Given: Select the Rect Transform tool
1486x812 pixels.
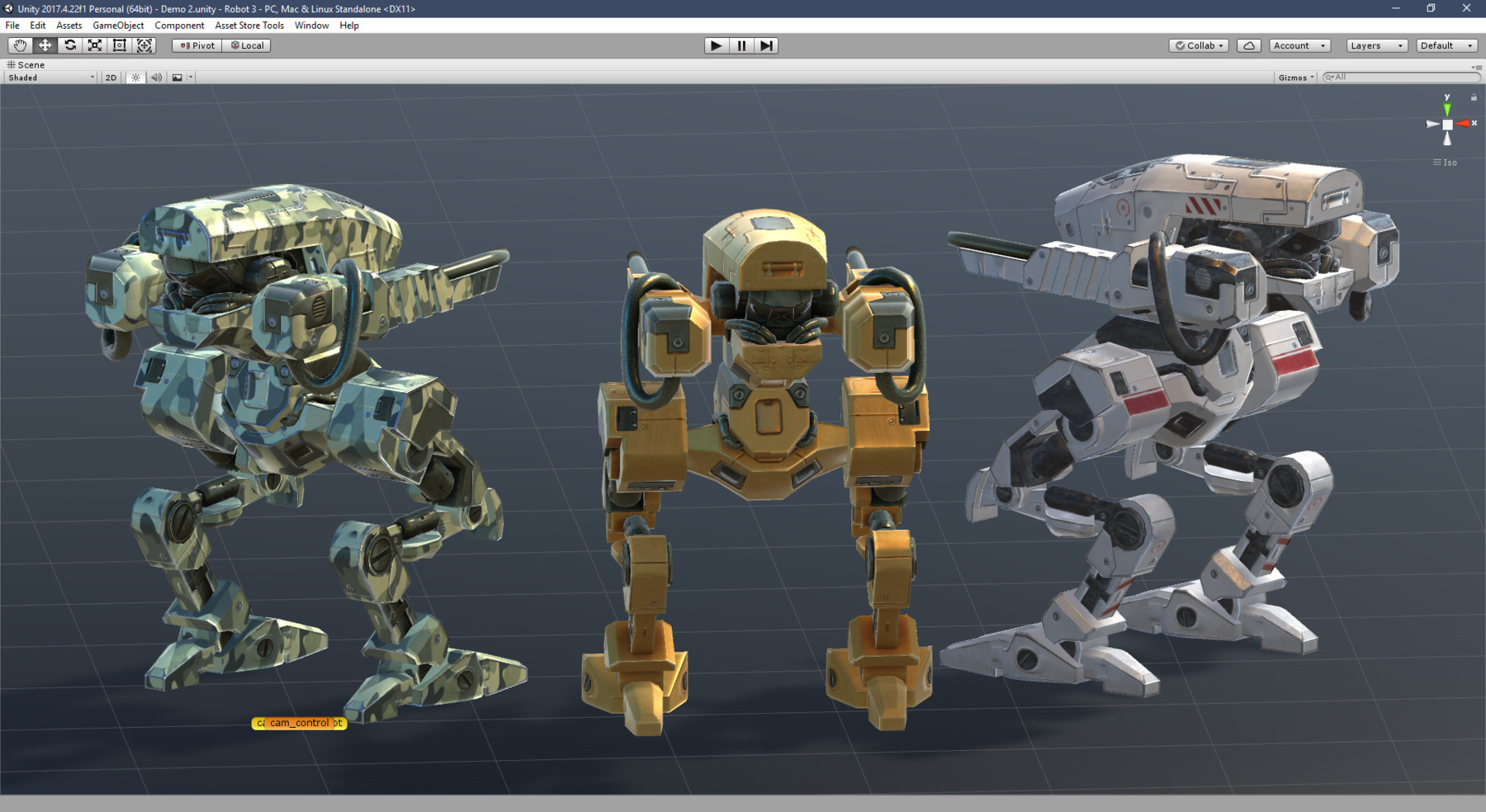Looking at the screenshot, I should click(120, 45).
